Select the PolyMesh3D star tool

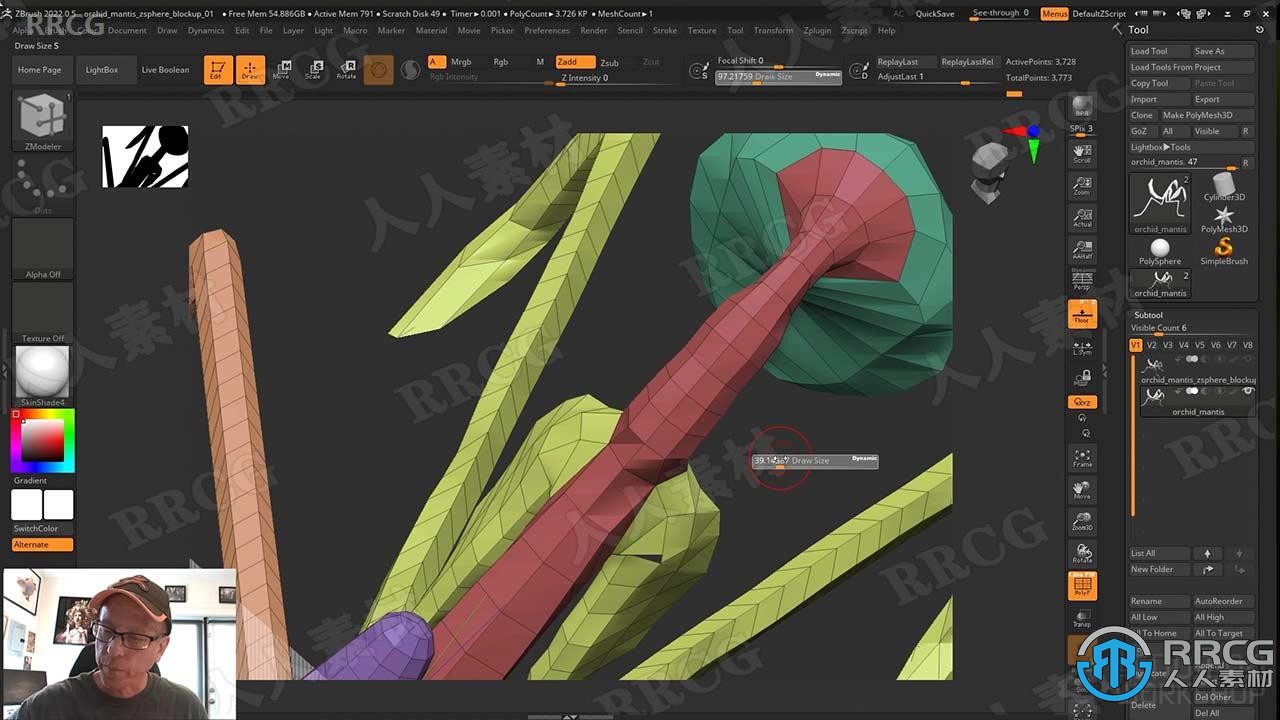[x=1224, y=220]
